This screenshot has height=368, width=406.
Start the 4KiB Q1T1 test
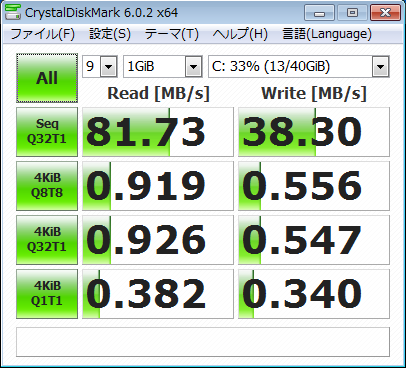pyautogui.click(x=47, y=294)
